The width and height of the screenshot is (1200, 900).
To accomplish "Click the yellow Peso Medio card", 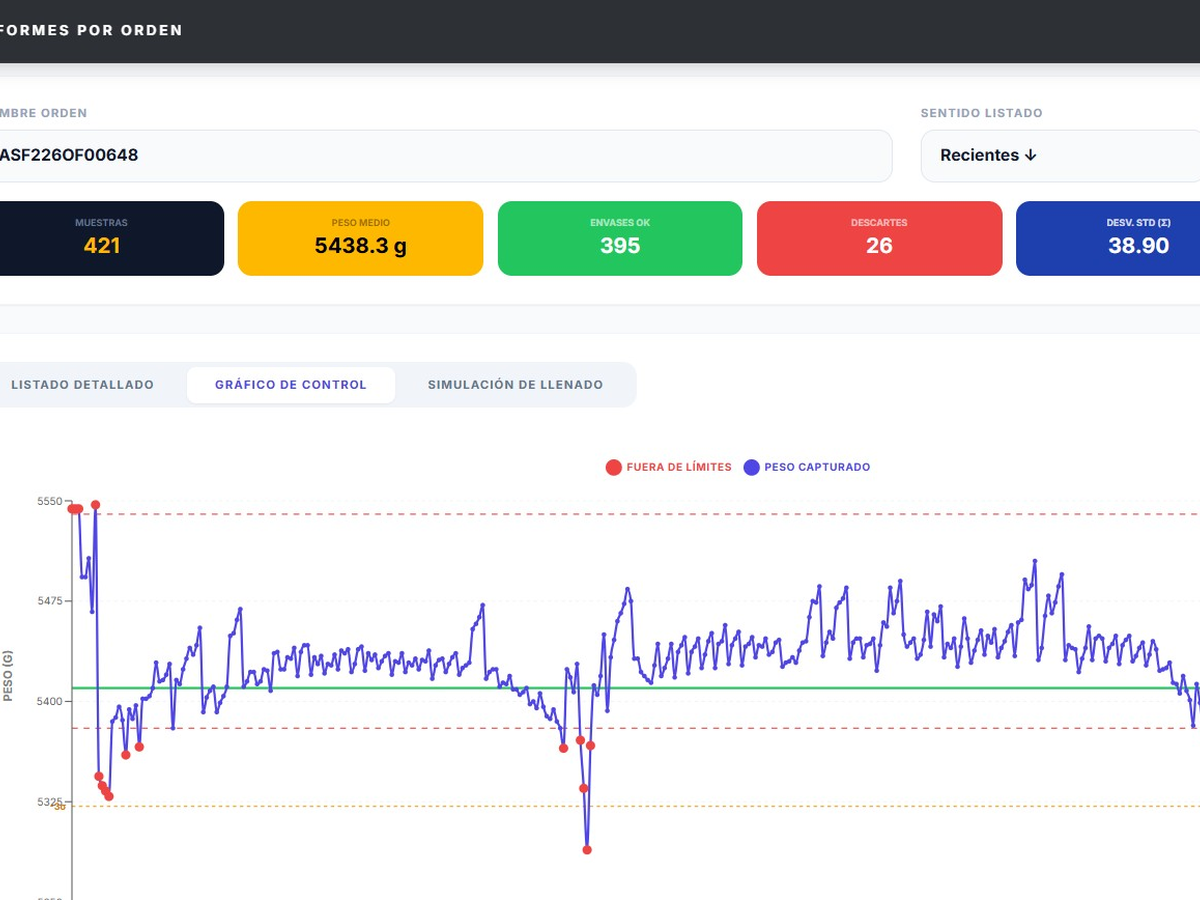I will [x=360, y=238].
